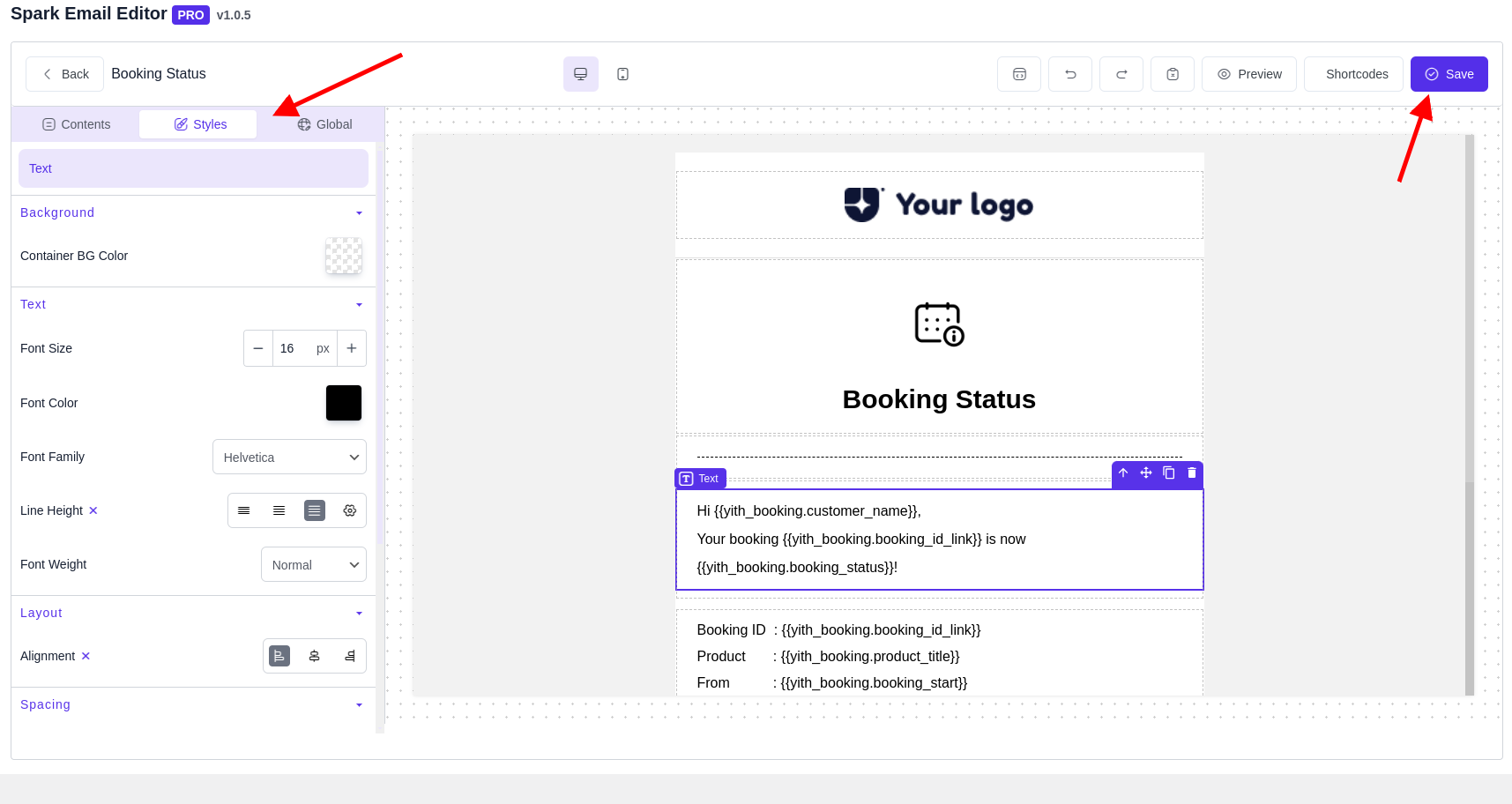Select left alignment option
Viewport: 1512px width, 804px height.
coord(279,656)
